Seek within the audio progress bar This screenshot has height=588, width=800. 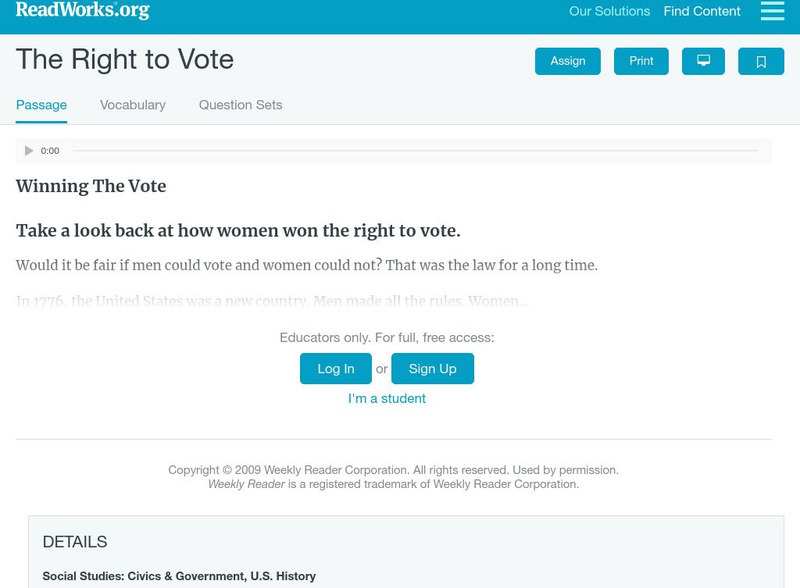coord(415,151)
